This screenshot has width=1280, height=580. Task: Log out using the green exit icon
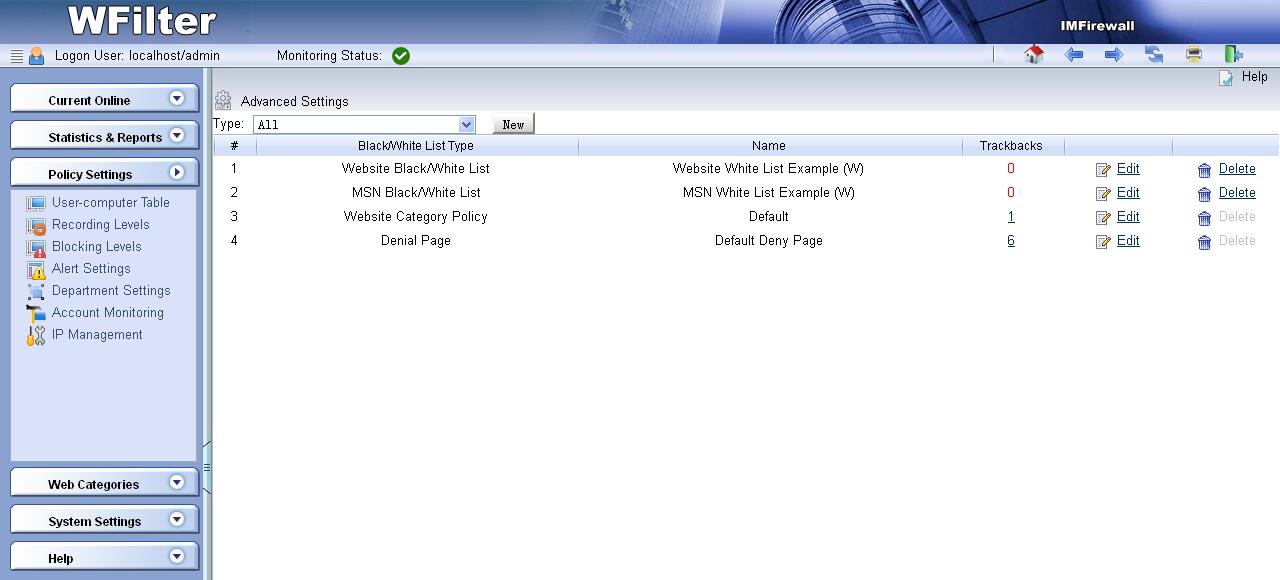pyautogui.click(x=1233, y=55)
